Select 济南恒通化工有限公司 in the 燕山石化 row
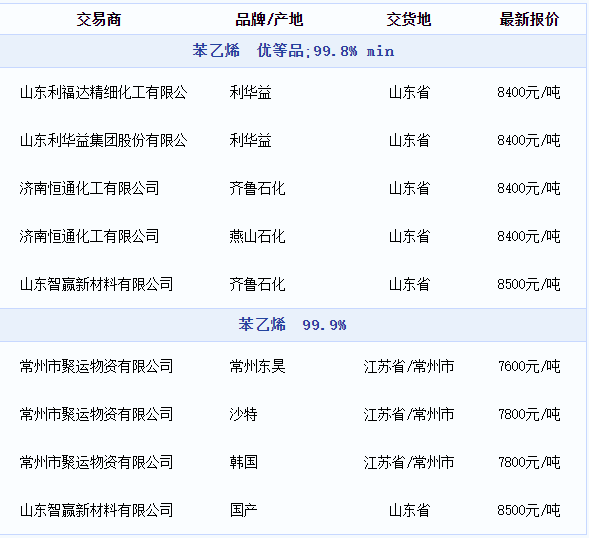 pos(89,236)
